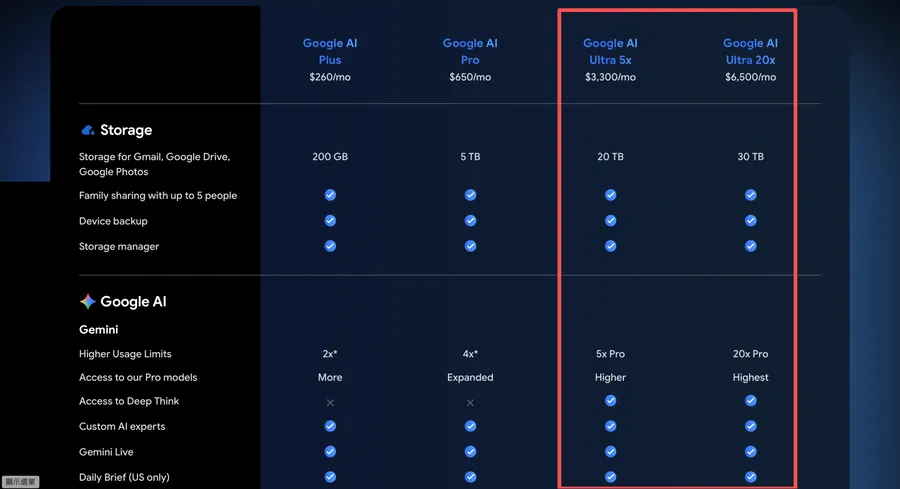
Task: Click the 2x* usage limit value
Action: tap(330, 354)
